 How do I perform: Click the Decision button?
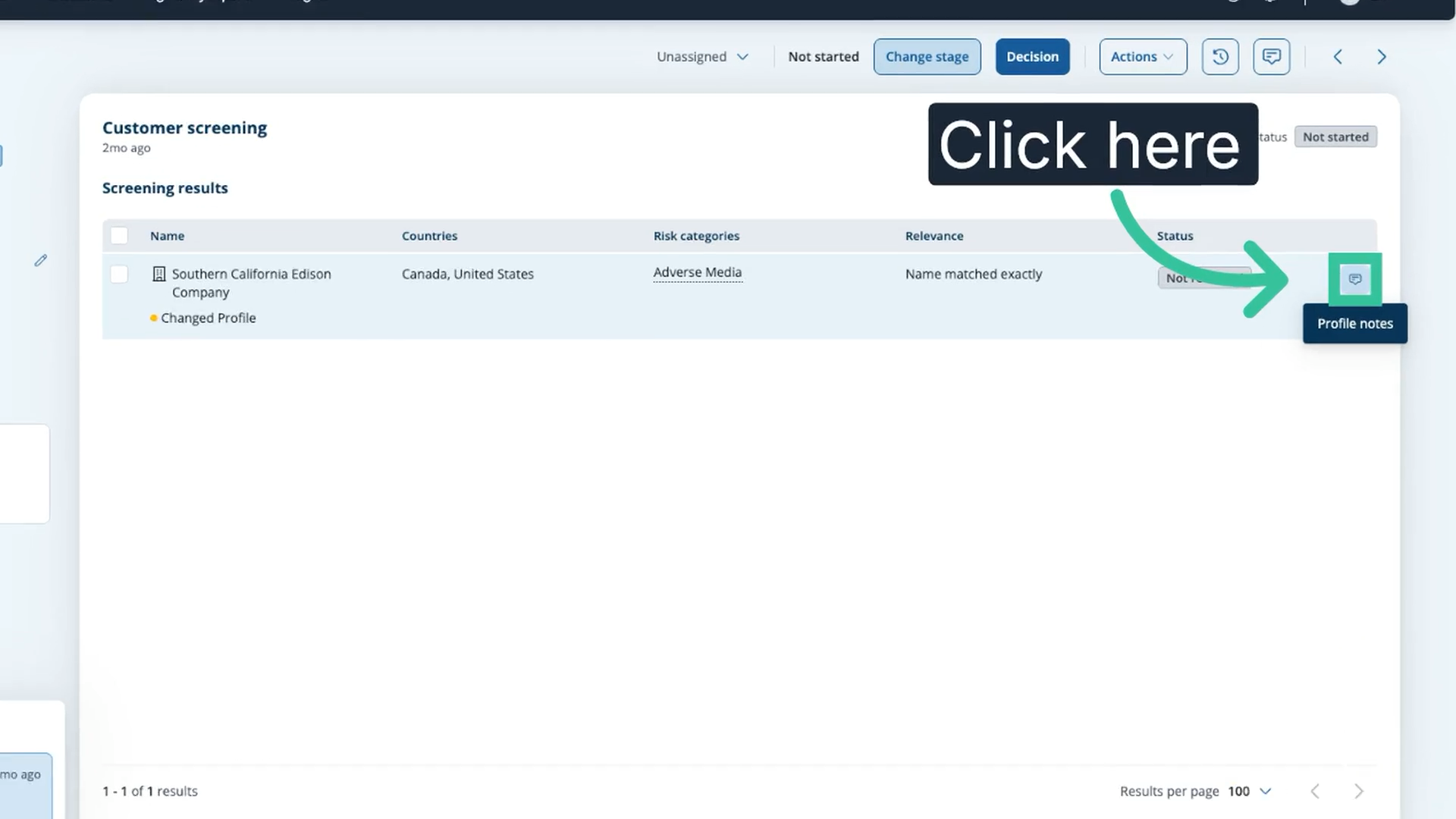[1032, 57]
